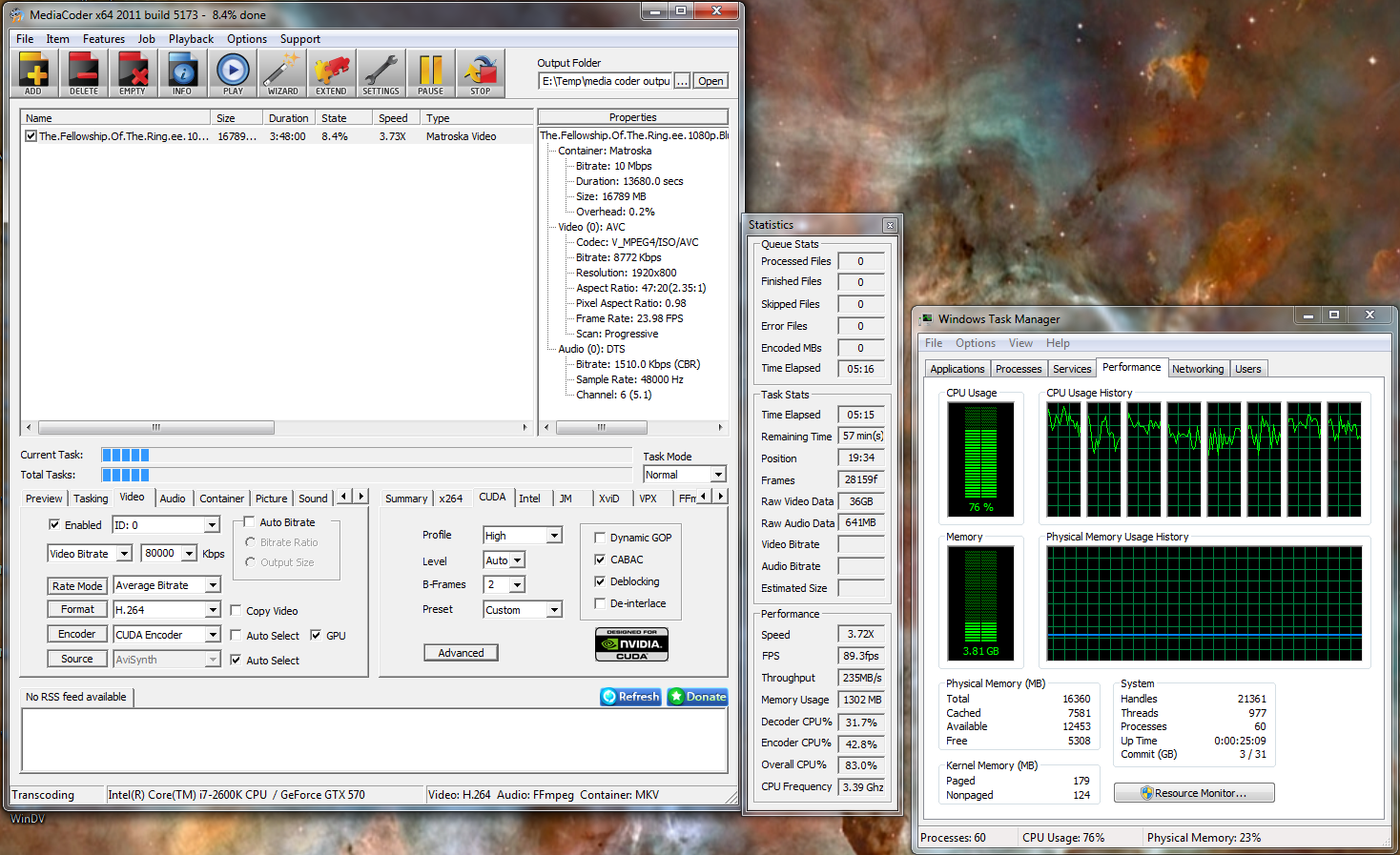This screenshot has width=1400, height=855.
Task: Enable the De-interlace checkbox
Action: pos(600,603)
